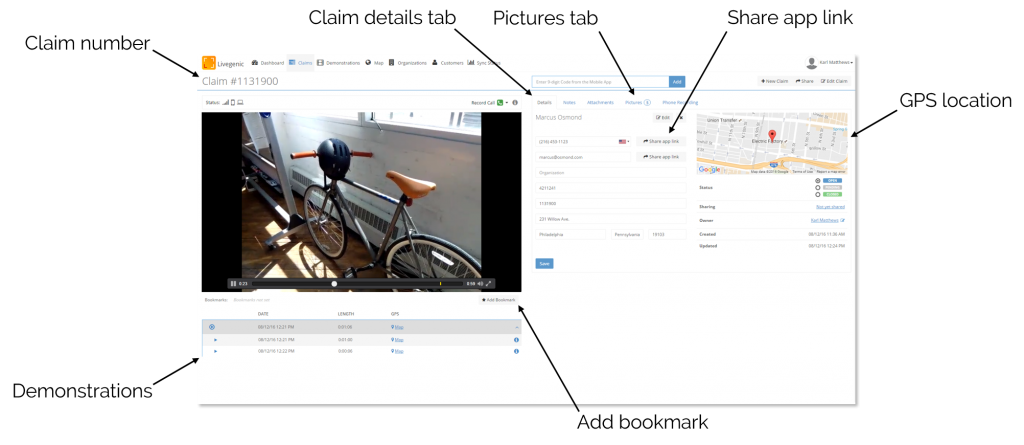The image size is (1024, 445).
Task: Switch to the Pictures tab
Action: pyautogui.click(x=636, y=102)
